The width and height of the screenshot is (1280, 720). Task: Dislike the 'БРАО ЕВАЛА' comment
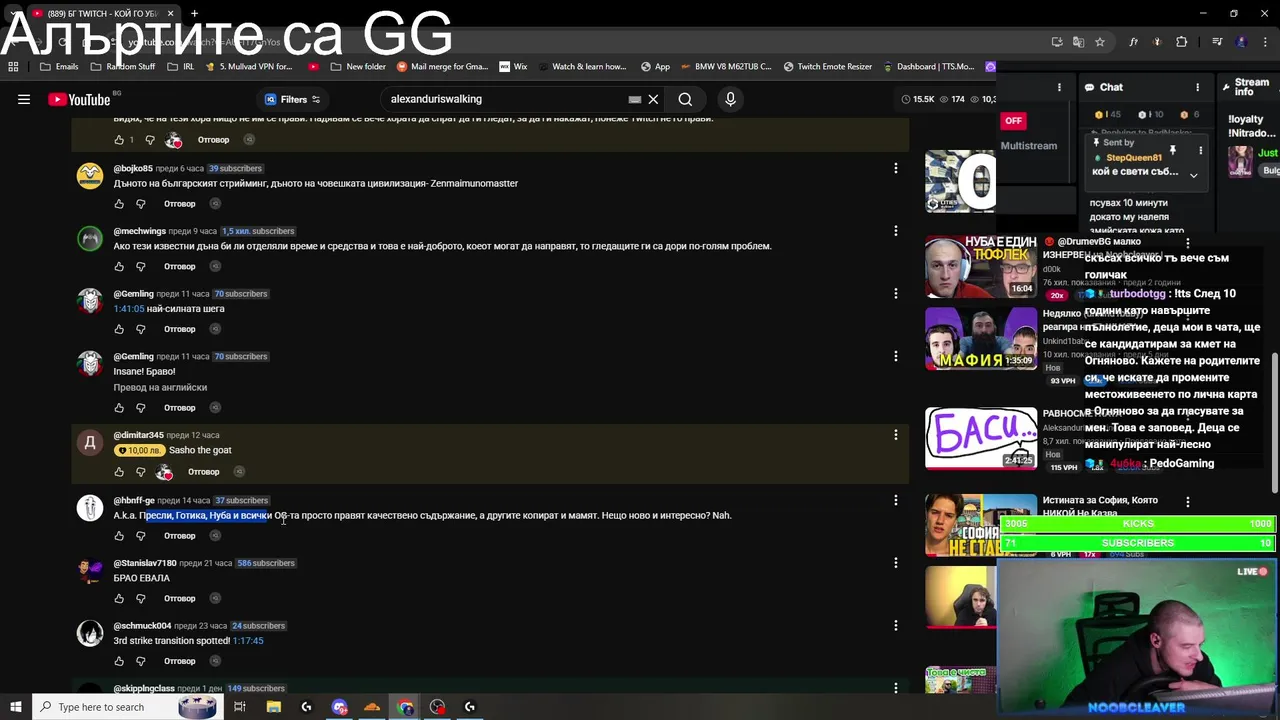click(140, 598)
